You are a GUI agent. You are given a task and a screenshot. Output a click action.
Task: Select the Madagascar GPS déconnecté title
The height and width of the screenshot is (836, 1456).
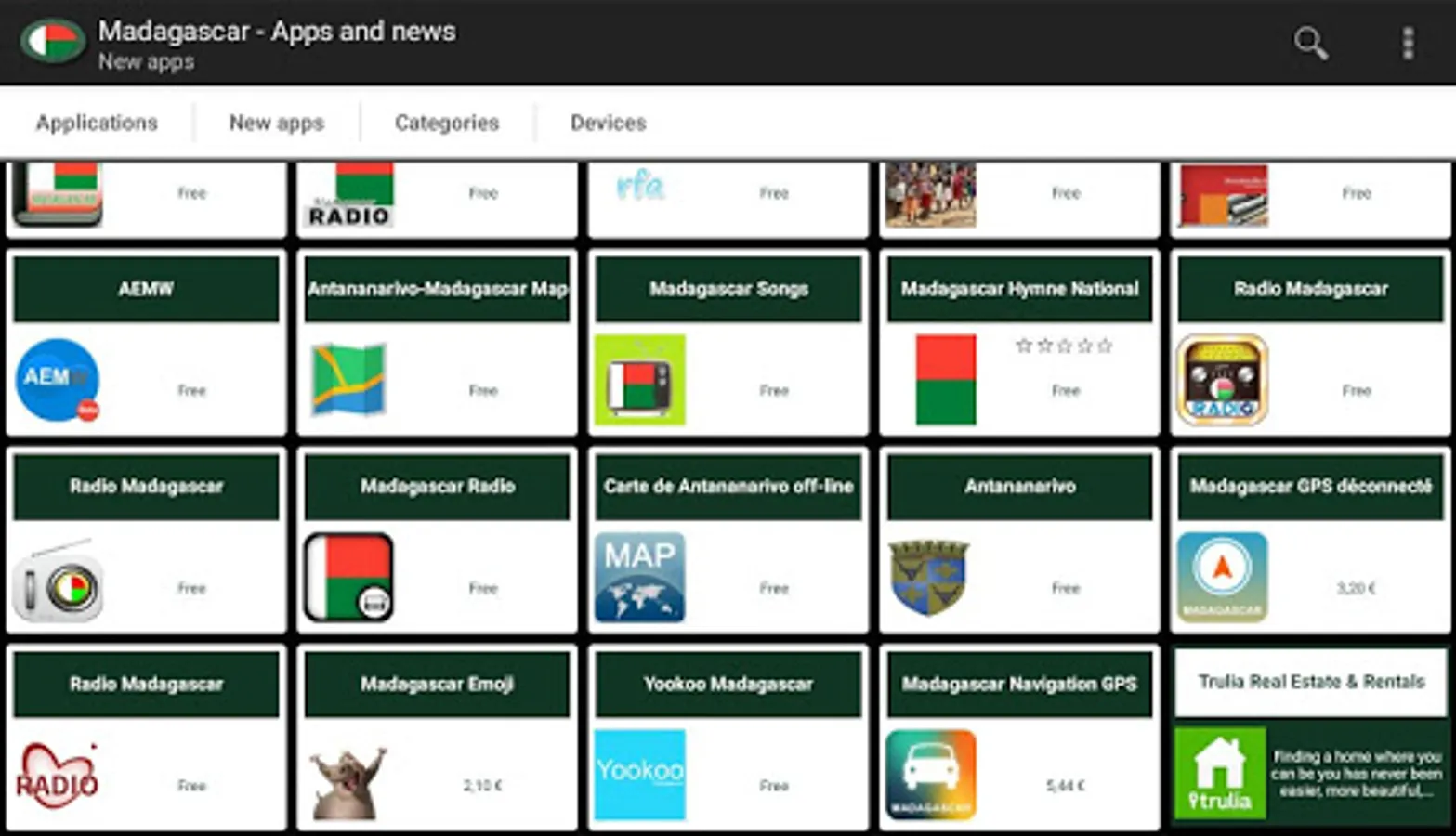click(x=1311, y=486)
